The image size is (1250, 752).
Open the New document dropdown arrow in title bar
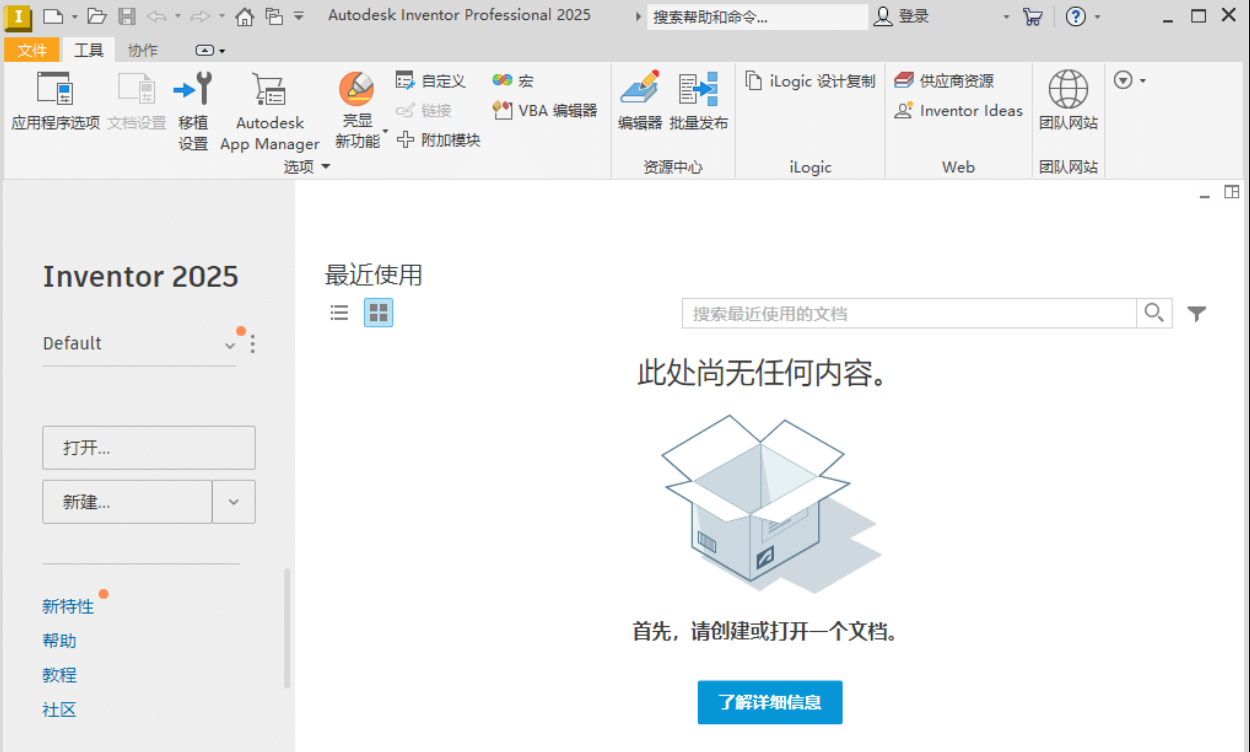74,17
